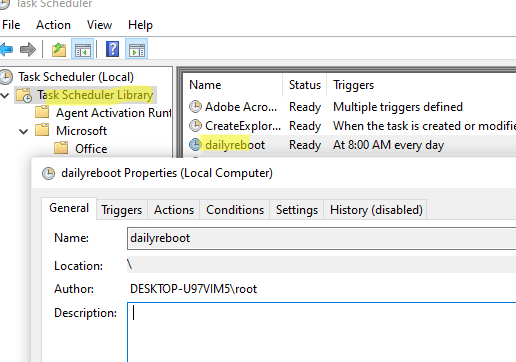Click the Microsoft folder icon

coord(42,130)
